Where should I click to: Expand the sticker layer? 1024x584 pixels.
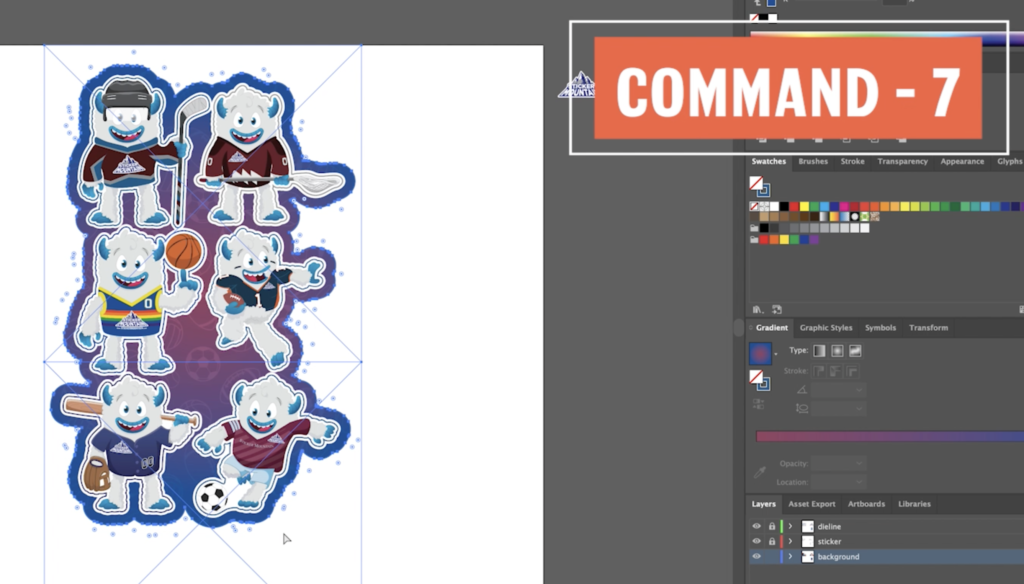pos(790,542)
